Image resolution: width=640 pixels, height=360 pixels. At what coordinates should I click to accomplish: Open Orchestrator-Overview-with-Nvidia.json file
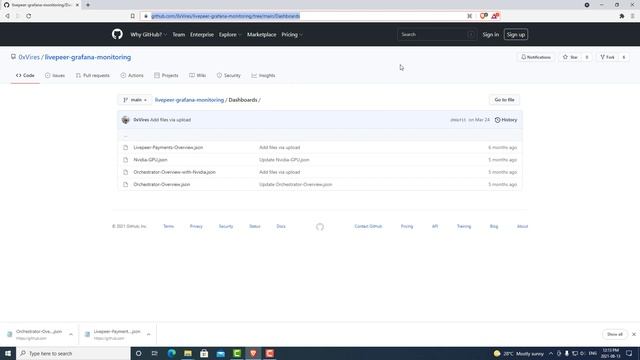pos(174,172)
